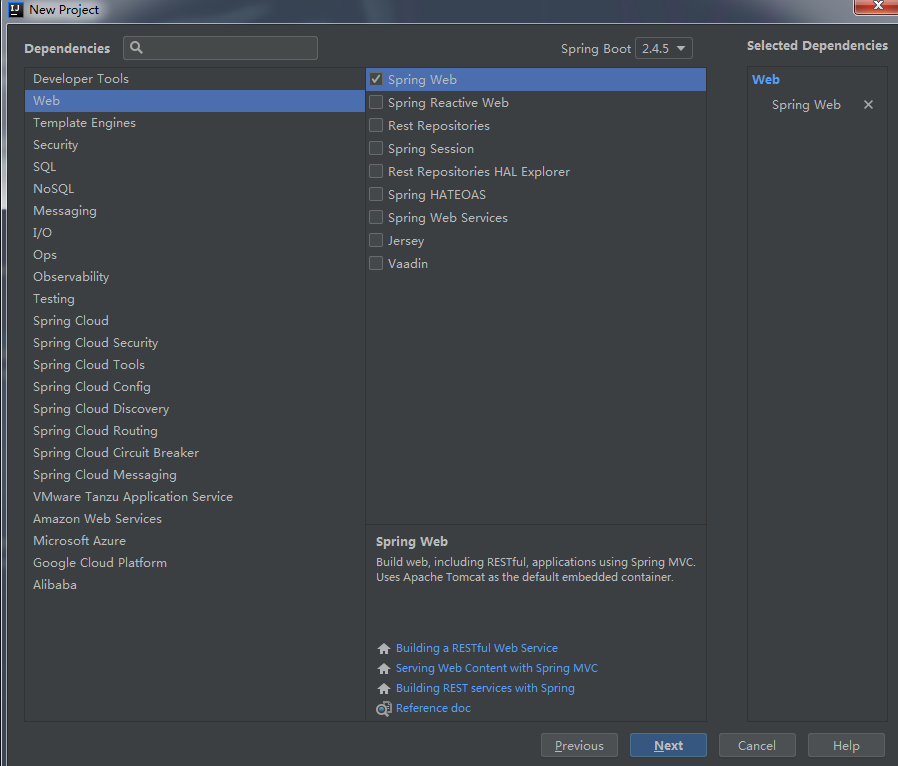The image size is (898, 766).
Task: Click the home icon beside Serving Web Content
Action: pos(384,669)
